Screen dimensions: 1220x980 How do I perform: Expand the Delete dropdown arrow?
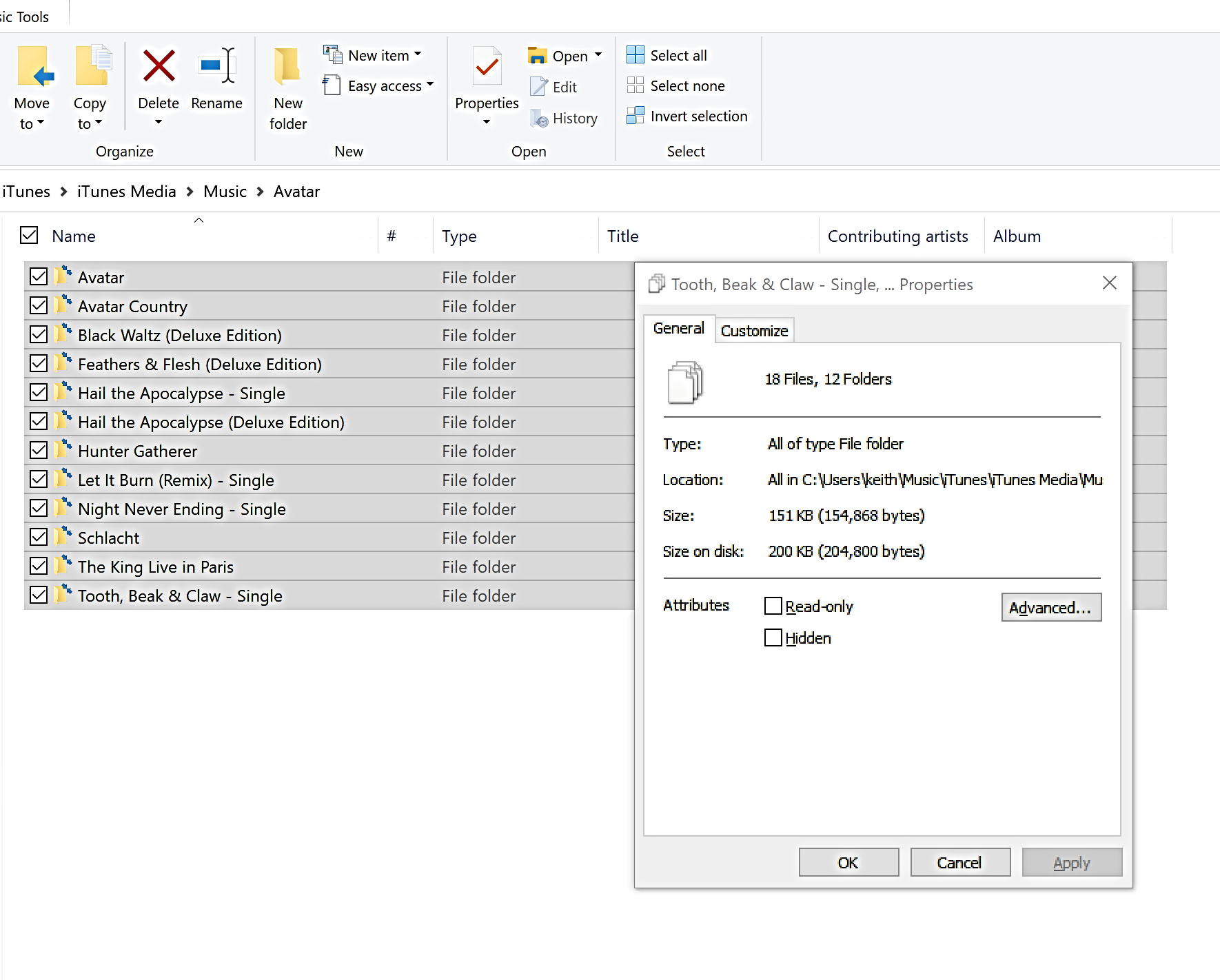point(159,122)
